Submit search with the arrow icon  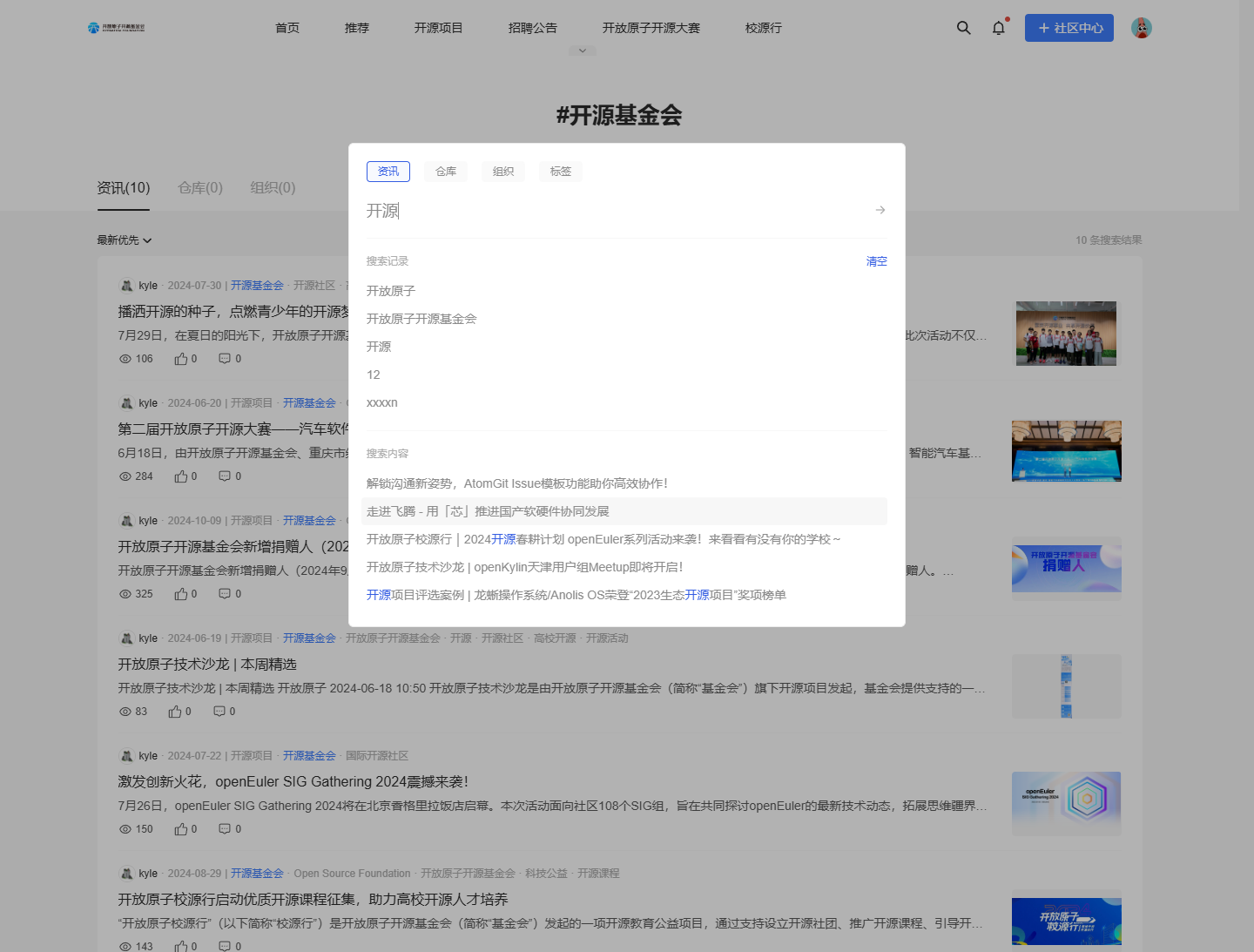tap(880, 210)
